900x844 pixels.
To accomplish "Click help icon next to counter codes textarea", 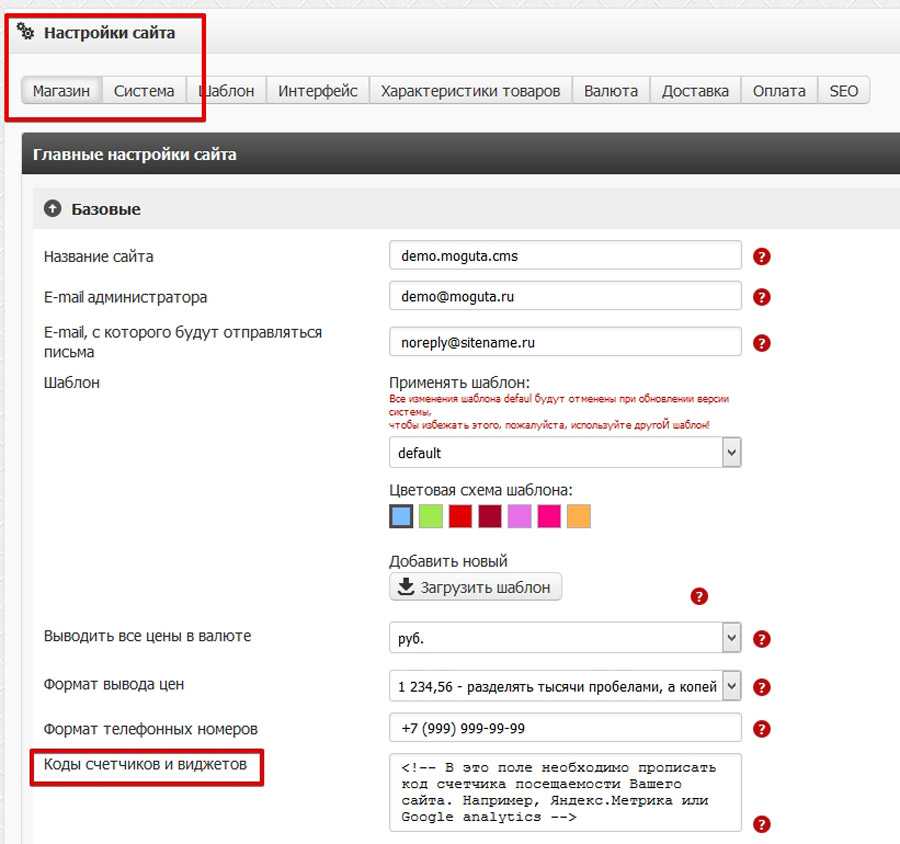I will [762, 824].
